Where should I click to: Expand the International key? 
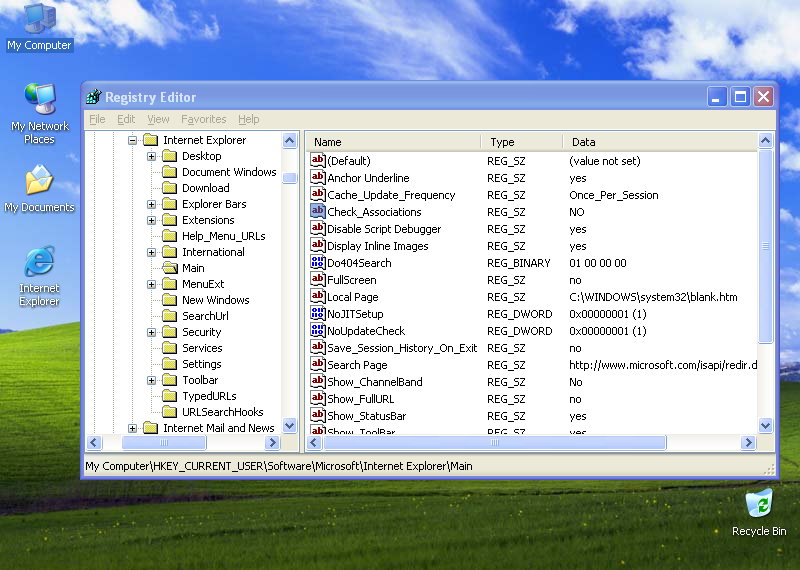(x=152, y=252)
